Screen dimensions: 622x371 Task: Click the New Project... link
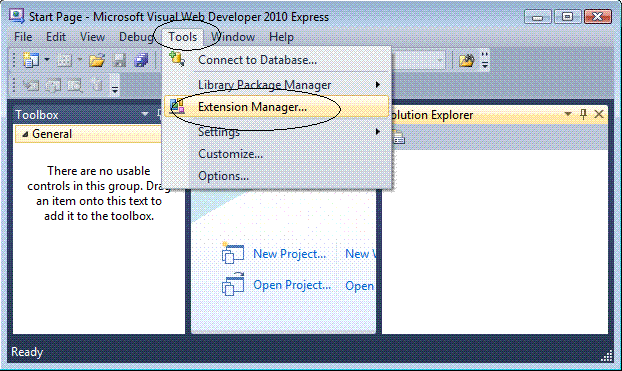coord(290,254)
